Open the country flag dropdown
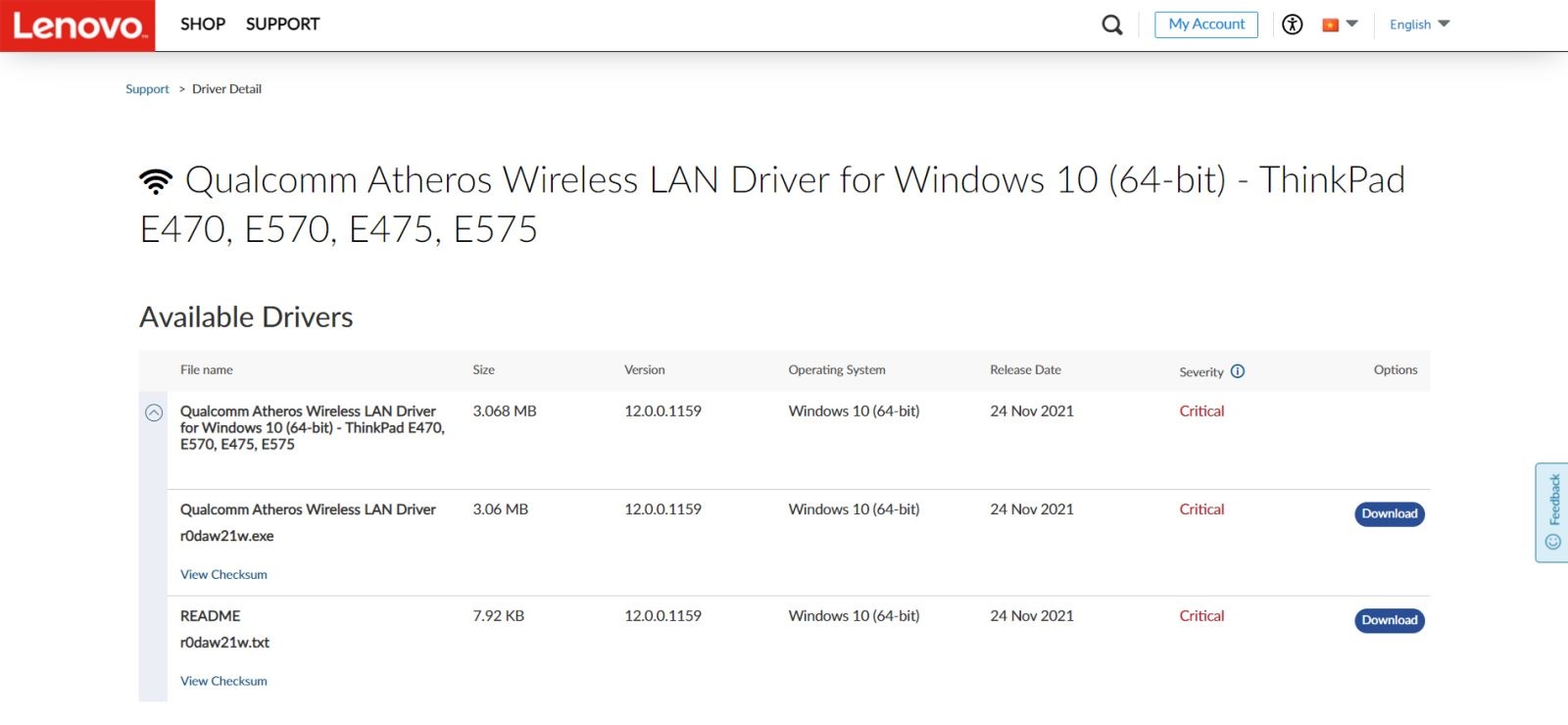1568x725 pixels. [x=1340, y=24]
